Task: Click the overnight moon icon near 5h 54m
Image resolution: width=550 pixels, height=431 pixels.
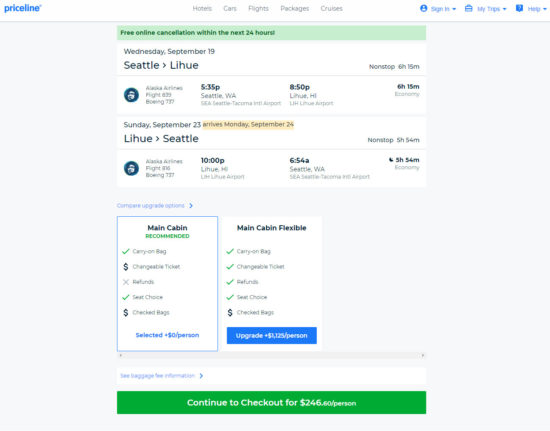Action: pyautogui.click(x=391, y=160)
